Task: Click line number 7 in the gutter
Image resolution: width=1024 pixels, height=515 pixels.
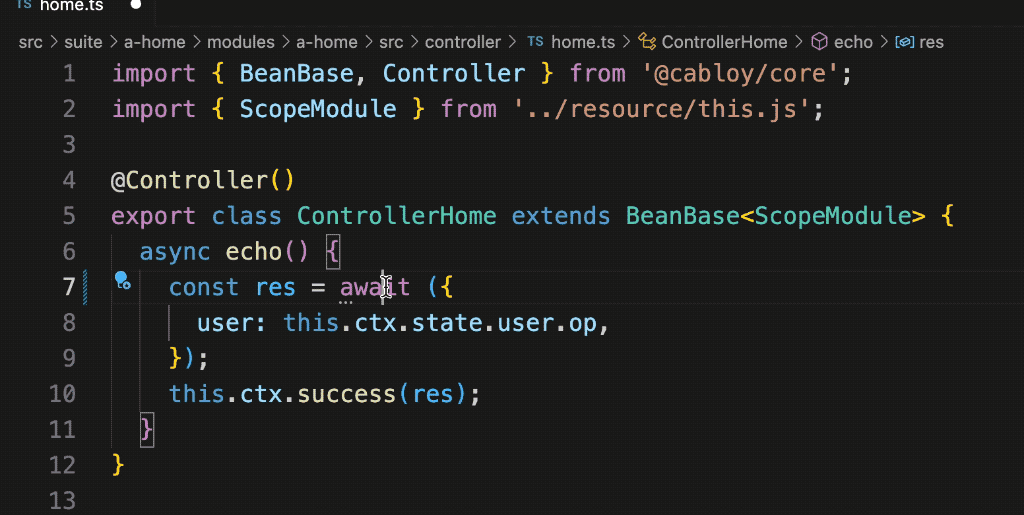Action: coord(68,287)
